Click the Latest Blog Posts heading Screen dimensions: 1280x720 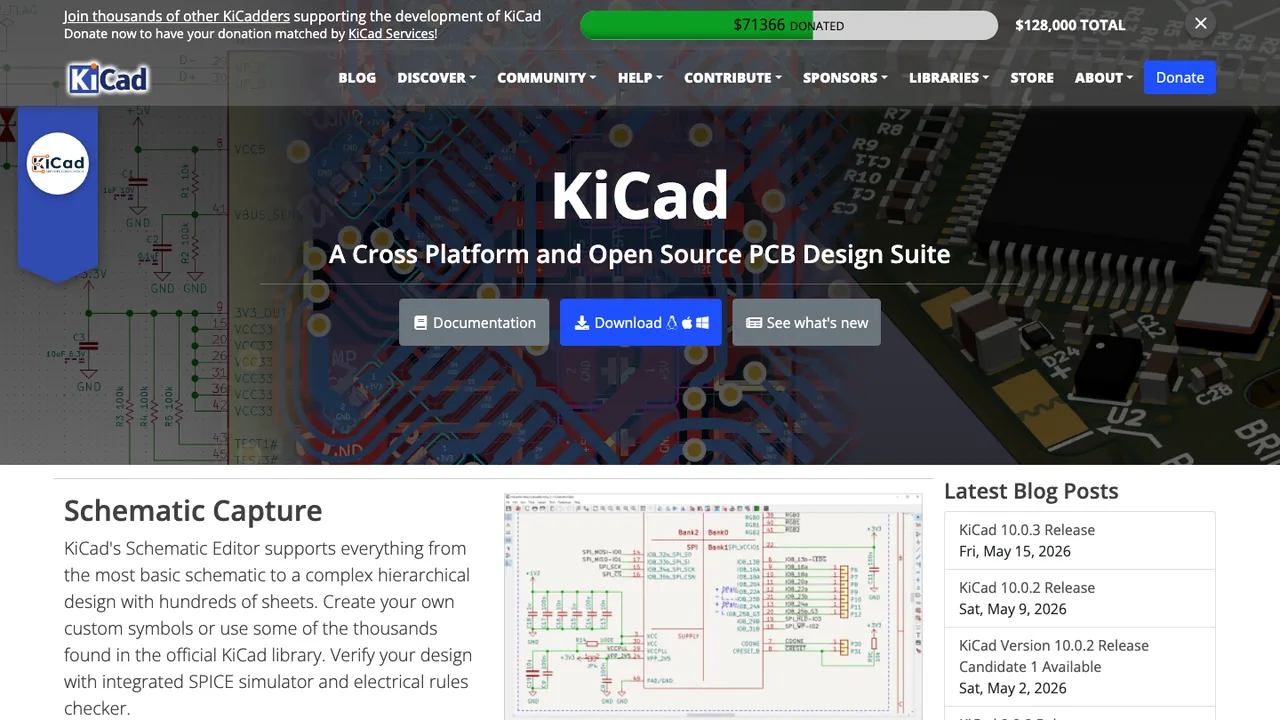[1031, 491]
